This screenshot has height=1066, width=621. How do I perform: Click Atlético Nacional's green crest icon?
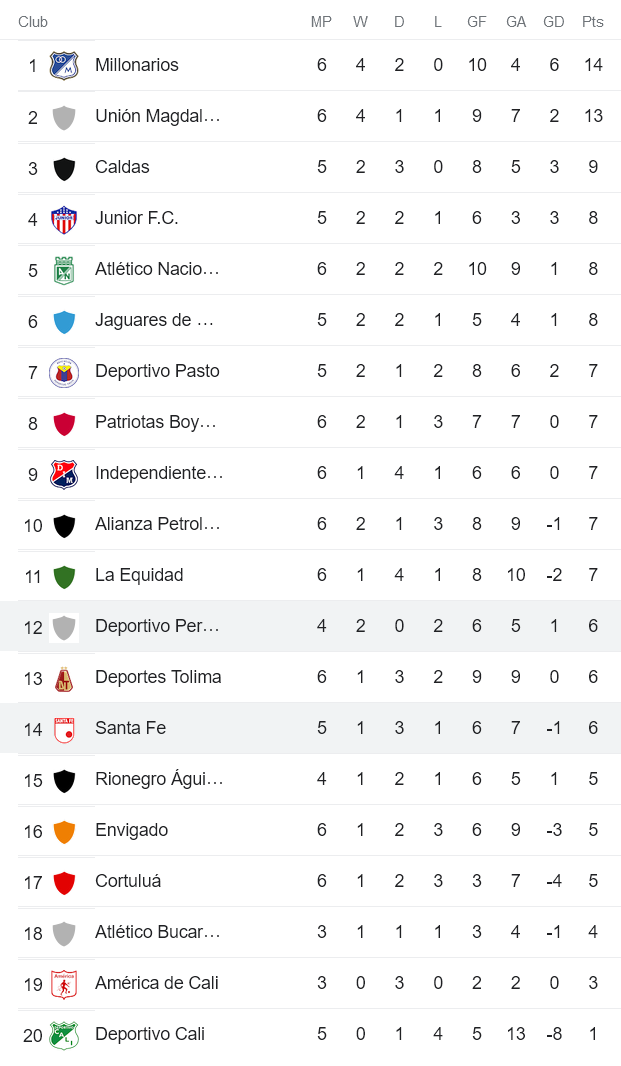click(x=64, y=270)
